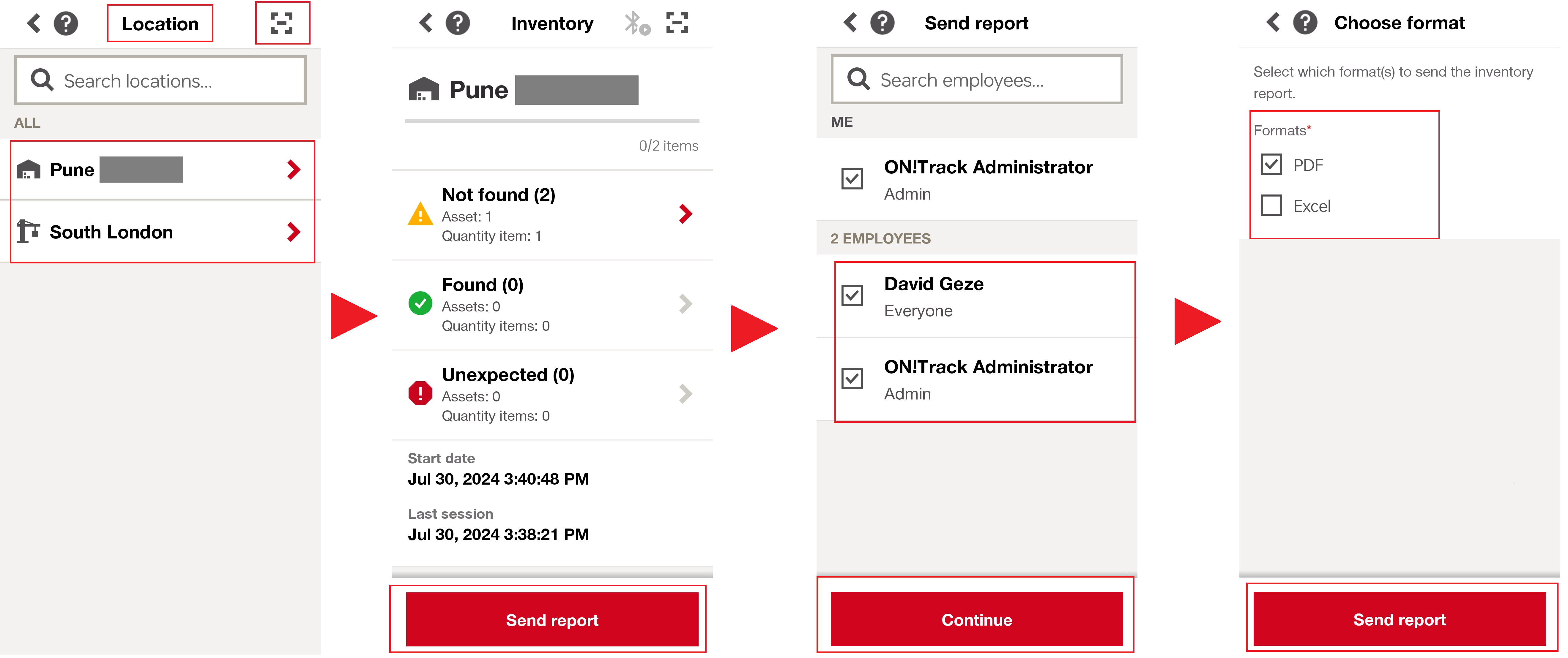This screenshot has width=1568, height=658.
Task: Select the David Geze name
Action: point(934,284)
